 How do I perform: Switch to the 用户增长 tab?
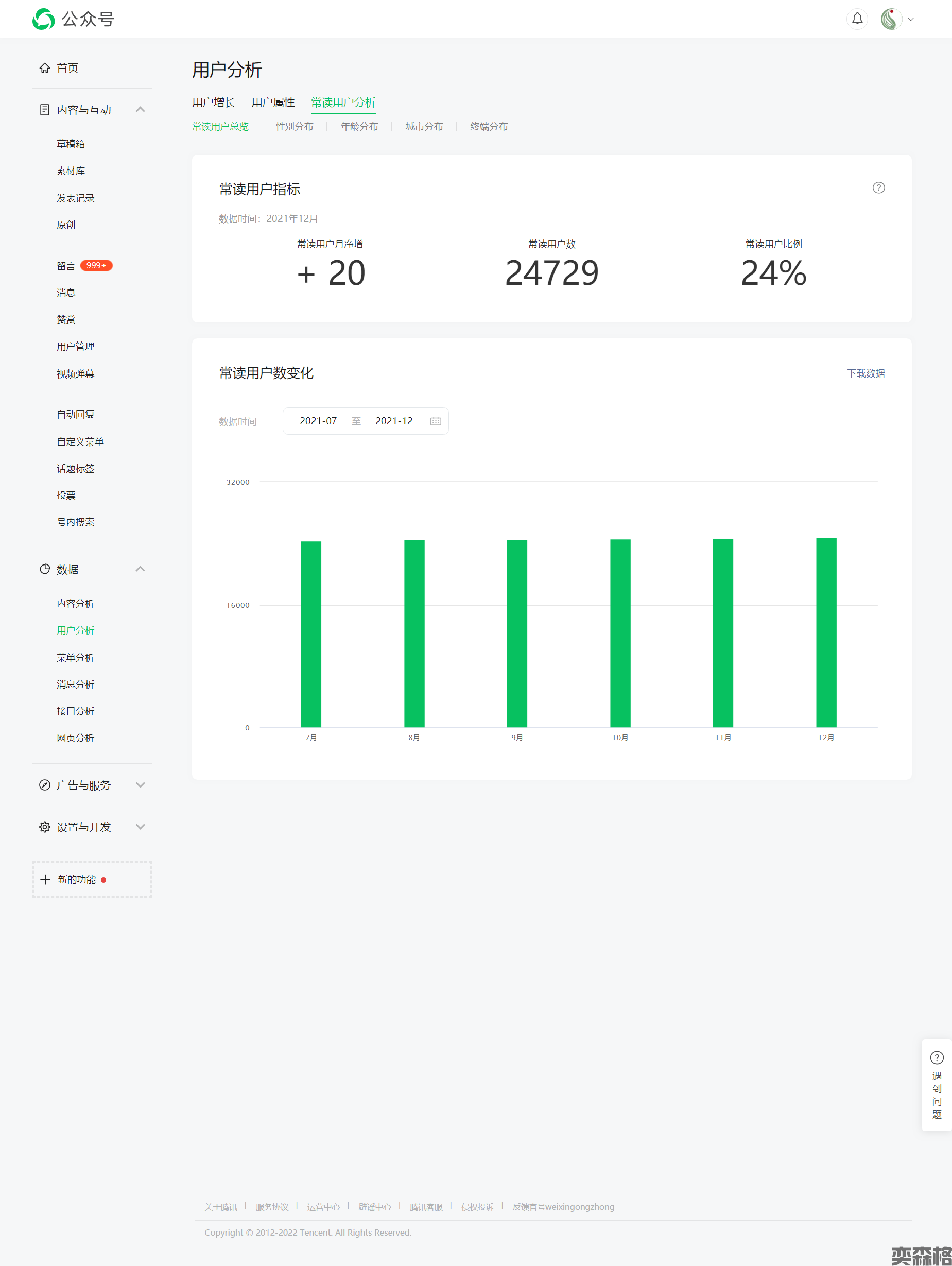(x=213, y=102)
